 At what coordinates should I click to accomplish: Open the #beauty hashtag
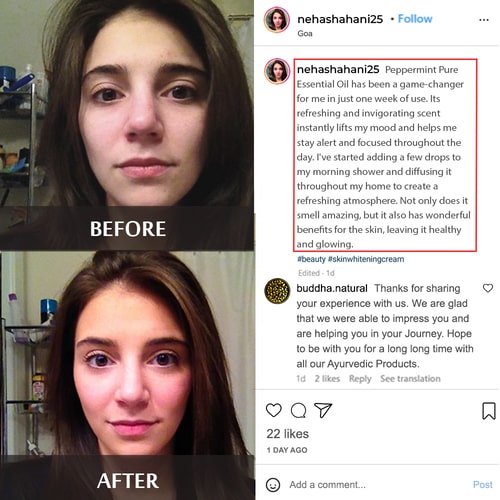click(x=311, y=259)
